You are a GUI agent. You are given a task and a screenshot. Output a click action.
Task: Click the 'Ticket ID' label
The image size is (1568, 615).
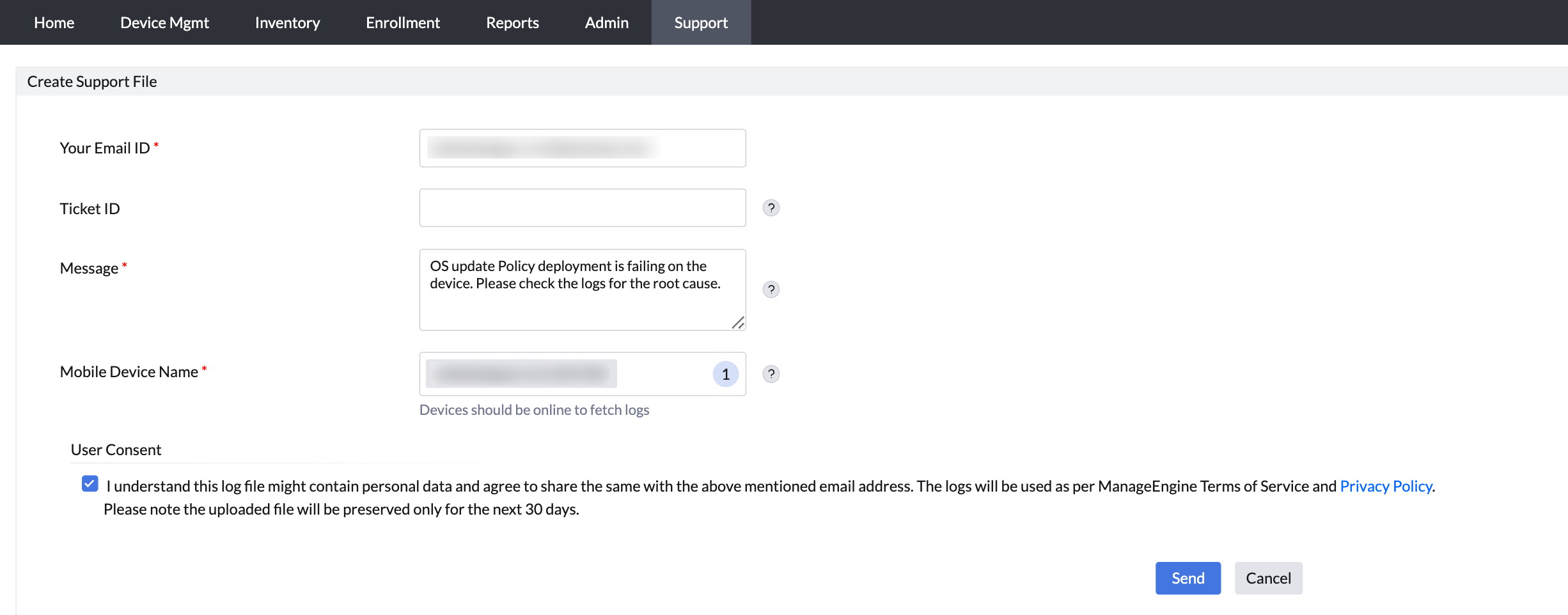coord(90,209)
